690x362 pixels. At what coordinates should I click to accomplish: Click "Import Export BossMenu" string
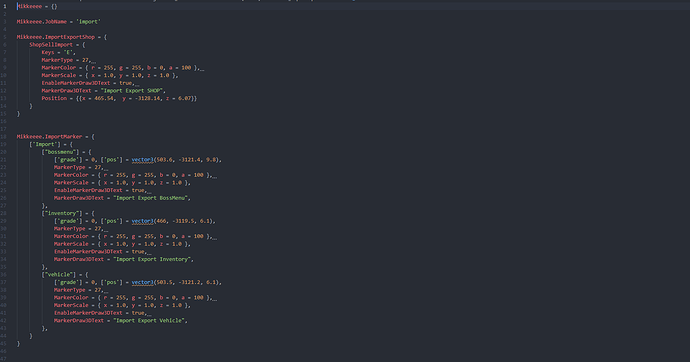(x=151, y=198)
